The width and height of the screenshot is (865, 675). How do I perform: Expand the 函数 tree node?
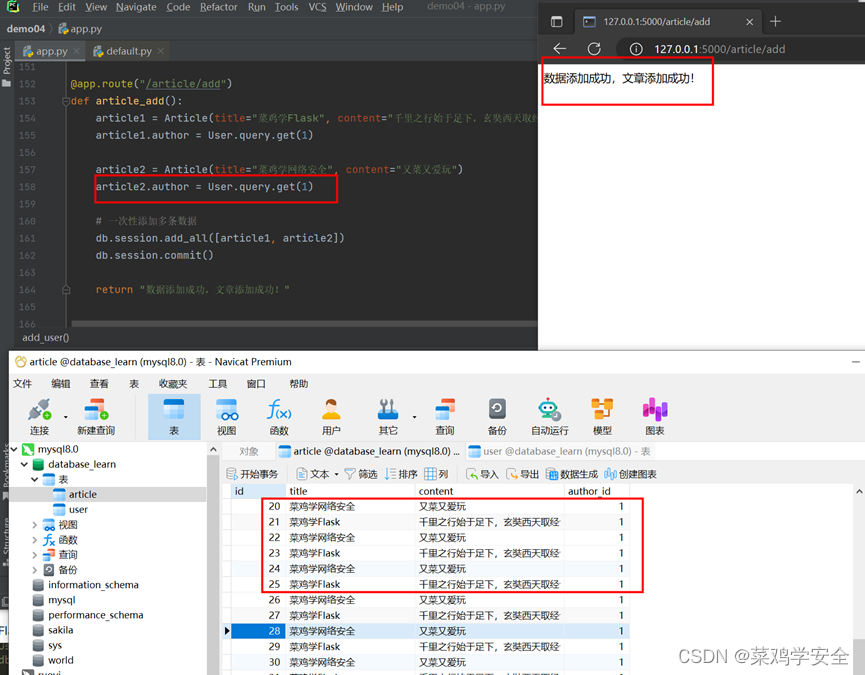click(x=34, y=540)
